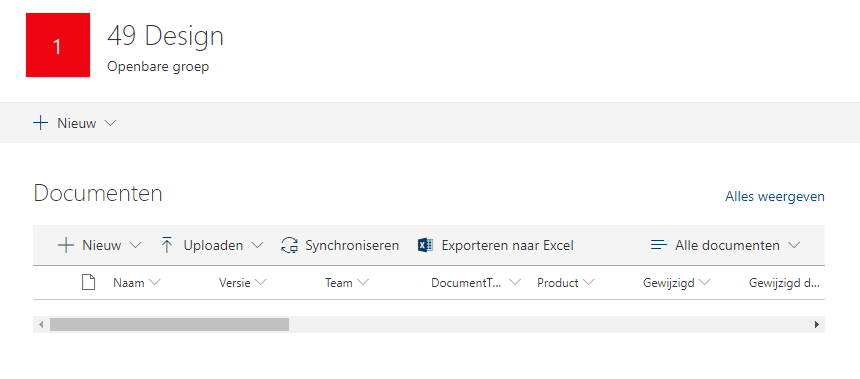The width and height of the screenshot is (860, 379).
Task: Click the red 49 Design site logo
Action: [58, 45]
